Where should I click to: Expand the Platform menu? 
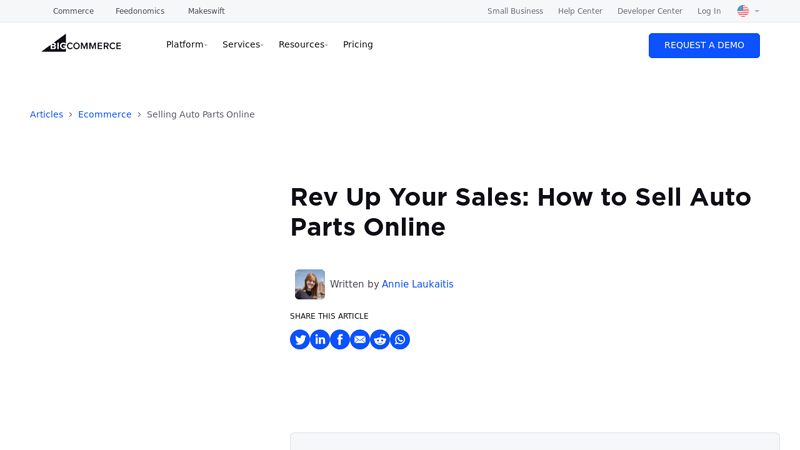(x=186, y=44)
